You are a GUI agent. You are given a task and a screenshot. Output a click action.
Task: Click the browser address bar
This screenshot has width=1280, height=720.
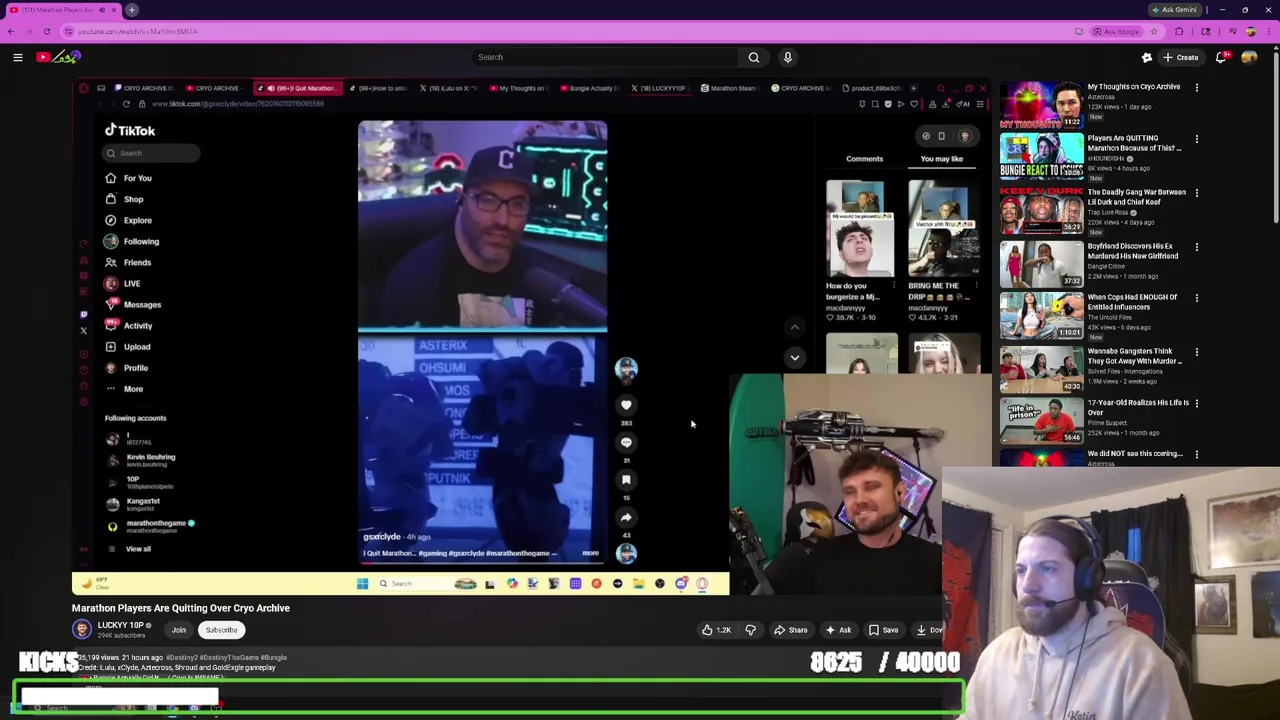point(560,31)
